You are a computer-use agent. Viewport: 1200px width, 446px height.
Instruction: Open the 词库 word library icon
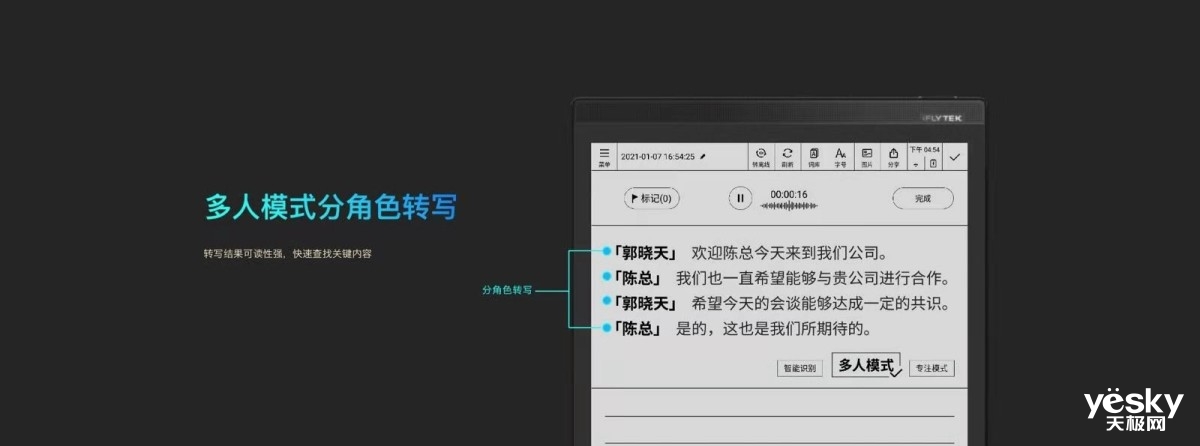(814, 157)
